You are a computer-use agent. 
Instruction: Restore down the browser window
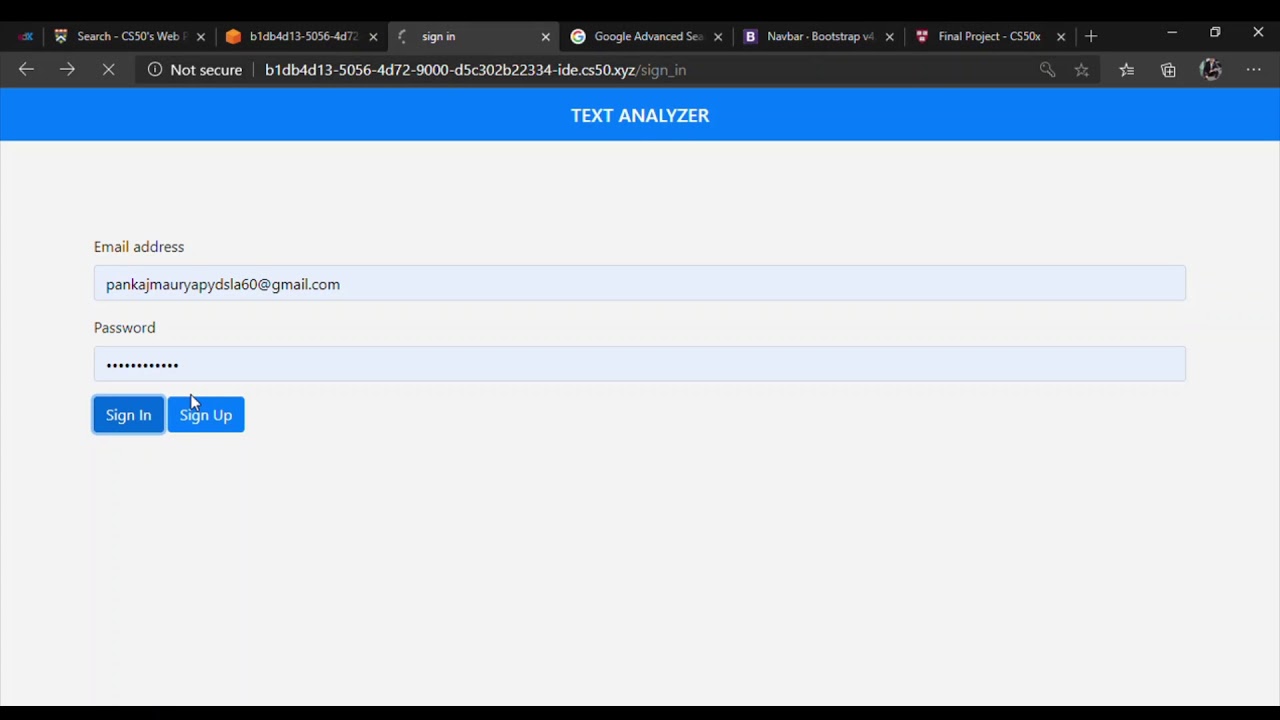click(x=1215, y=33)
